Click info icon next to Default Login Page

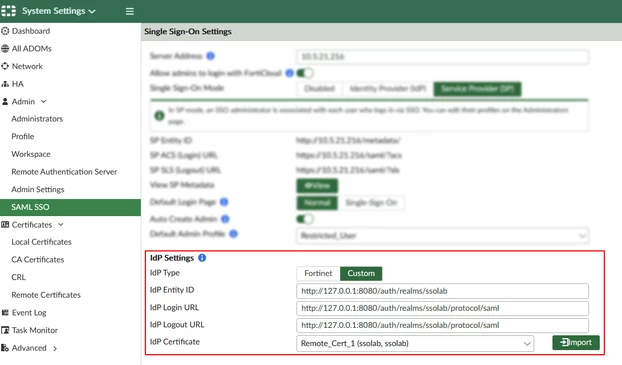click(x=224, y=202)
